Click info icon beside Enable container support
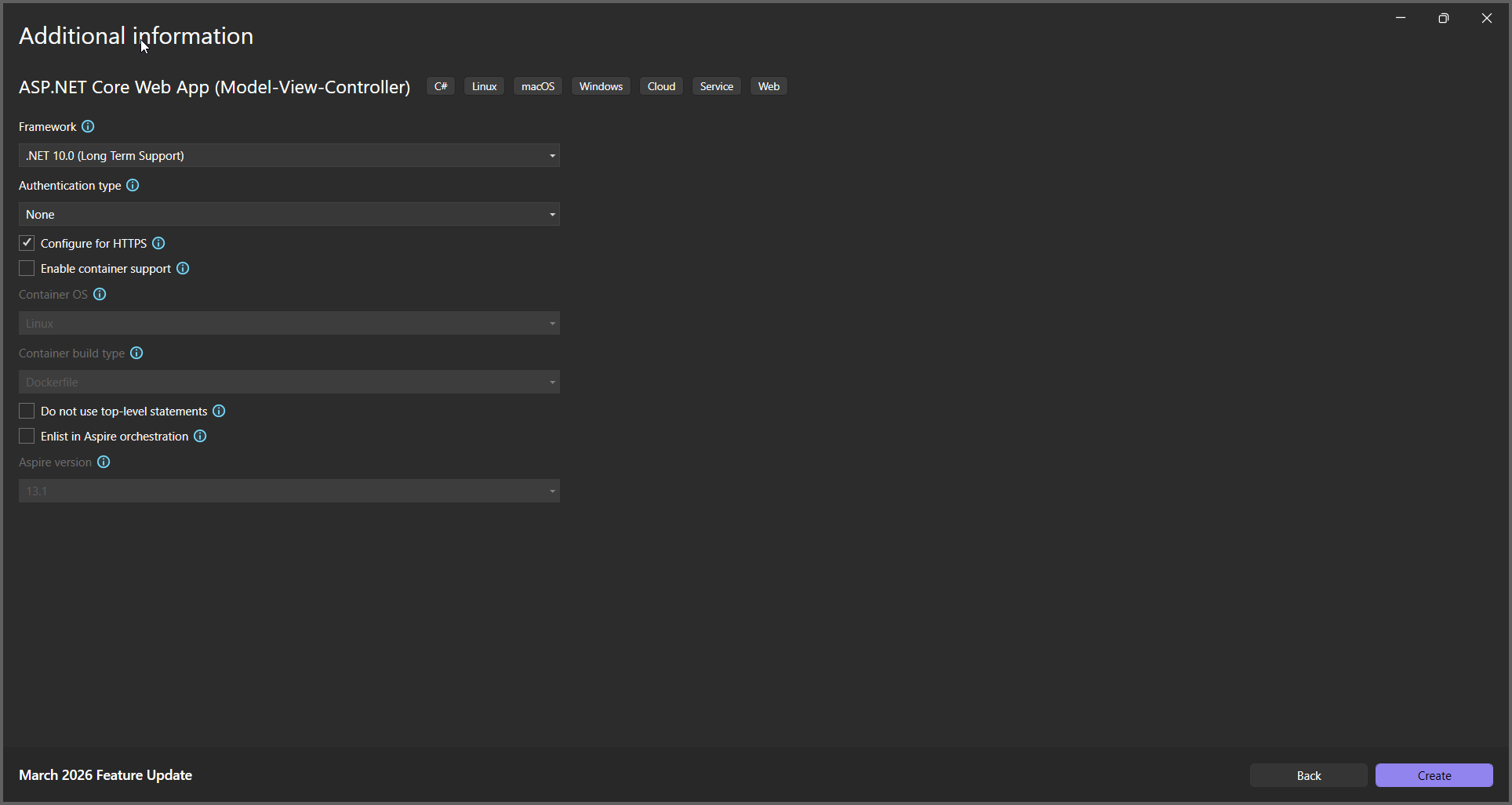The width and height of the screenshot is (1512, 805). (183, 268)
